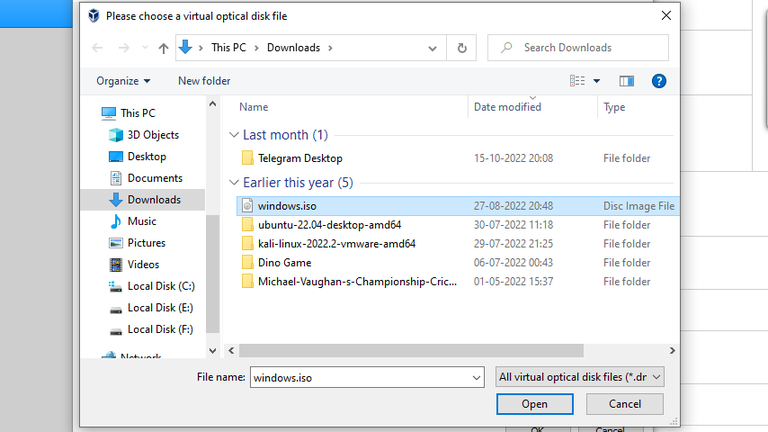Click the horizontal scrollbar right arrow

tap(672, 351)
